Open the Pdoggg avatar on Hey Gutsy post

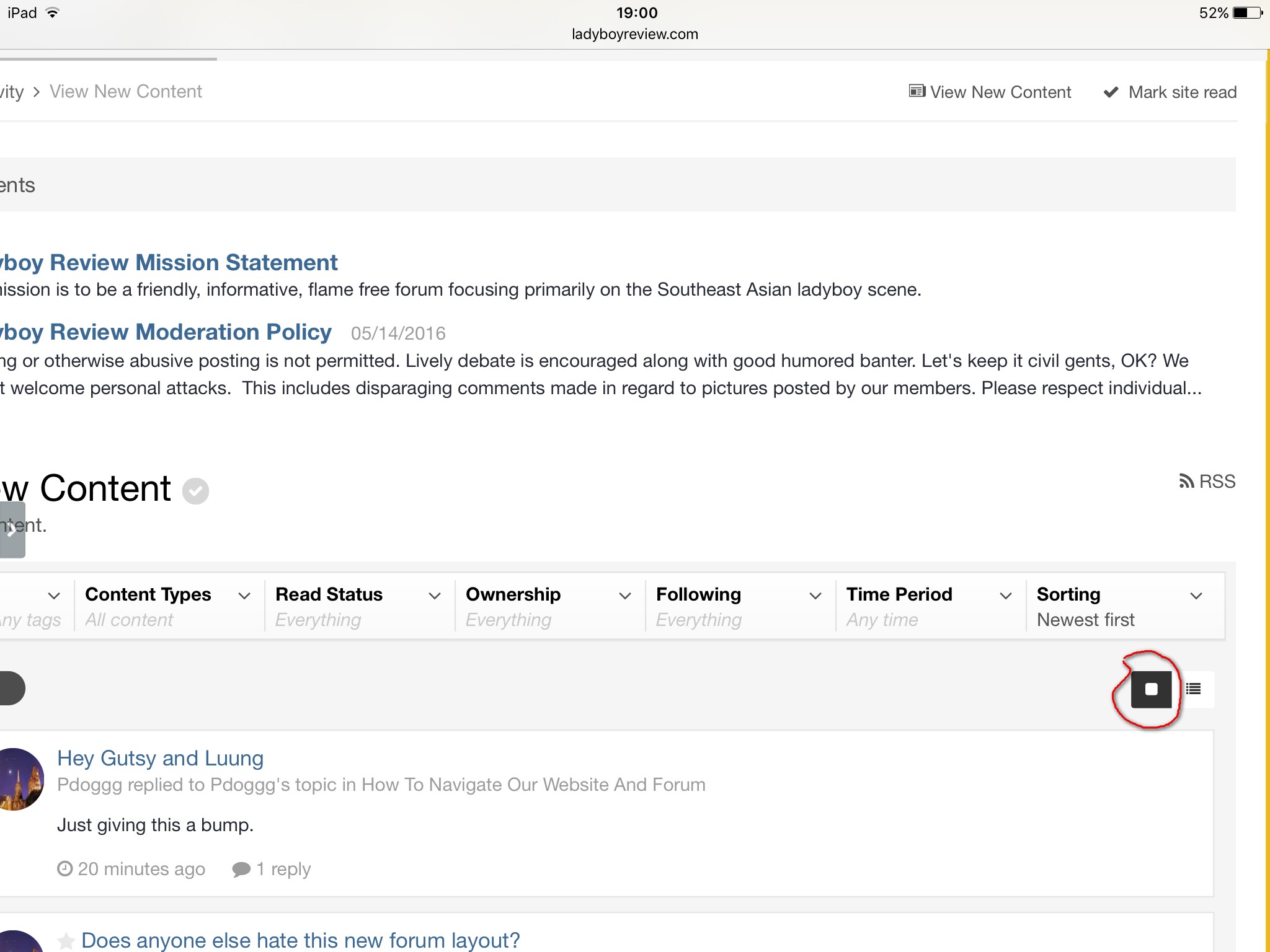21,779
